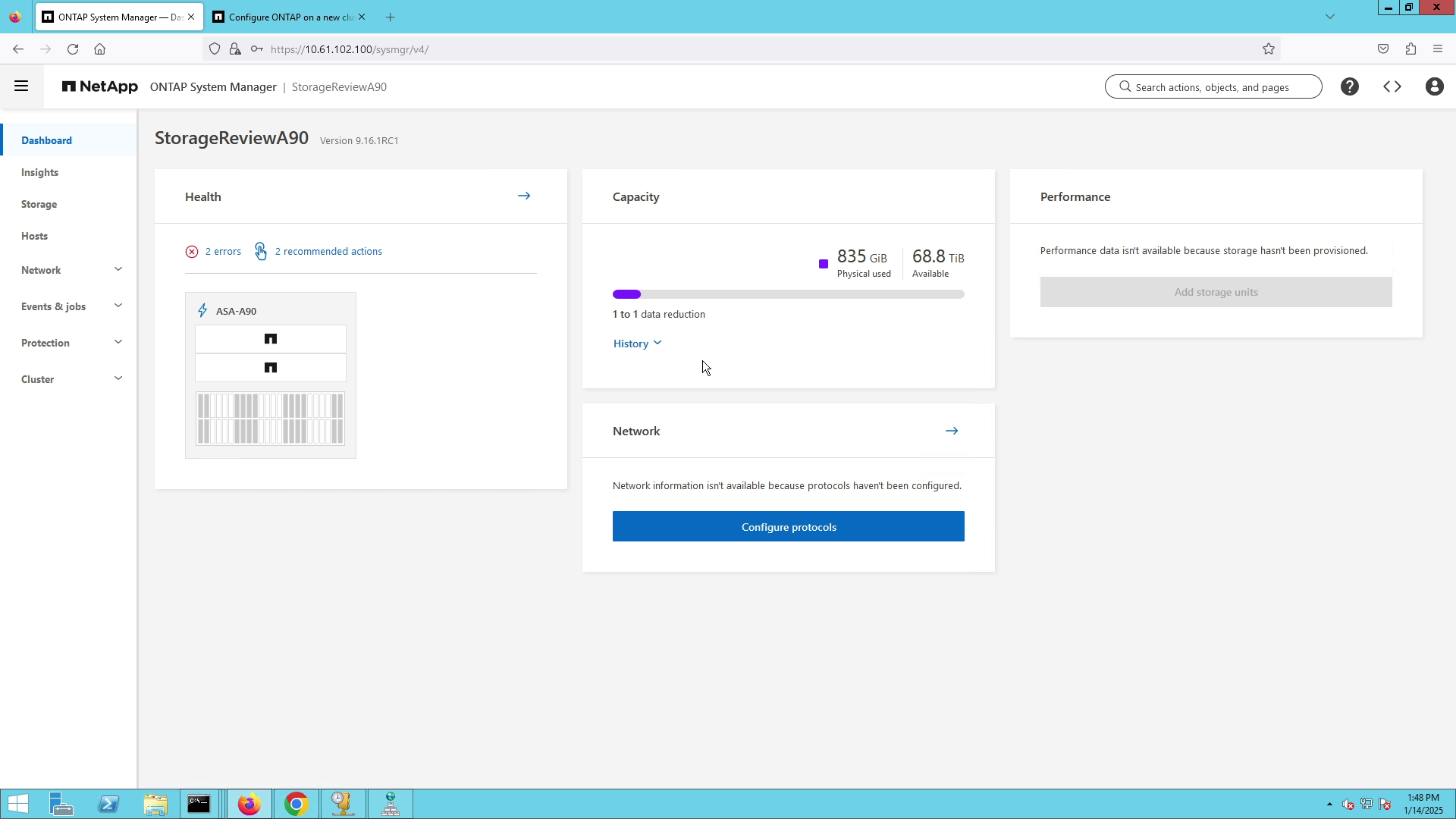Click the Health panel arrow icon

coord(524,196)
